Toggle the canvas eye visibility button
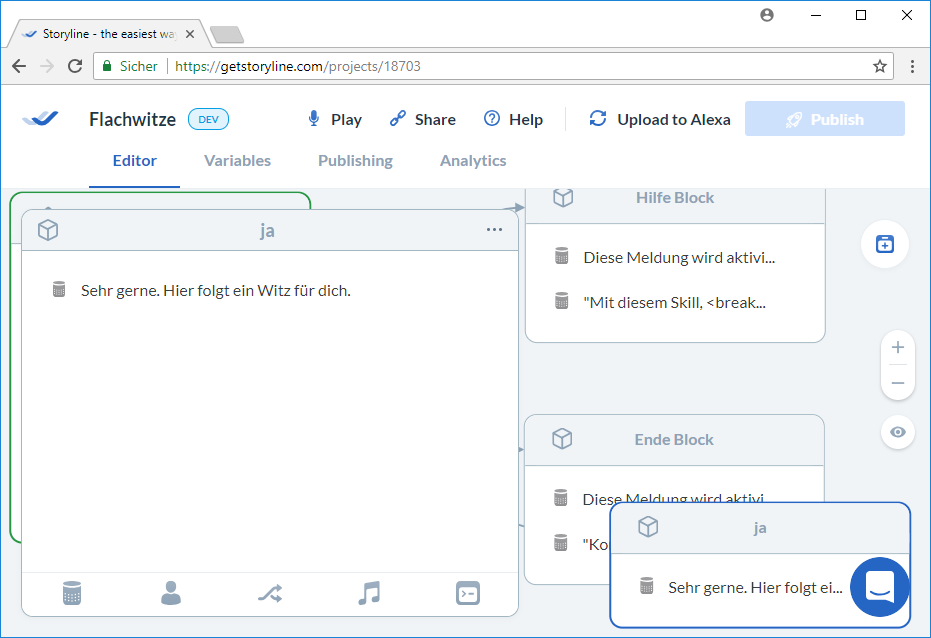Screen dimensions: 931x638 [897, 432]
